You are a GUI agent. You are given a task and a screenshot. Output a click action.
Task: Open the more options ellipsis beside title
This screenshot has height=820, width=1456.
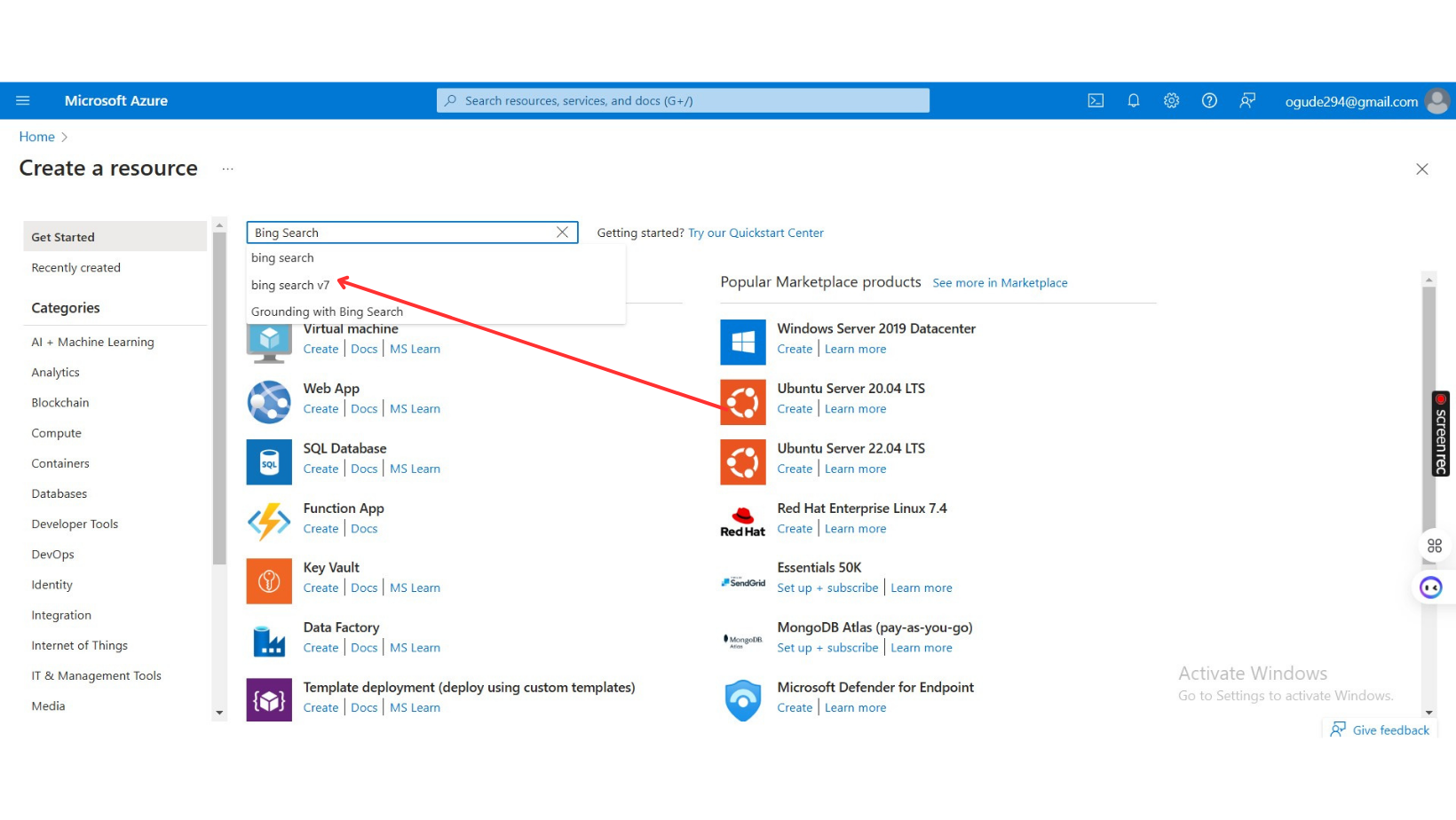tap(227, 169)
